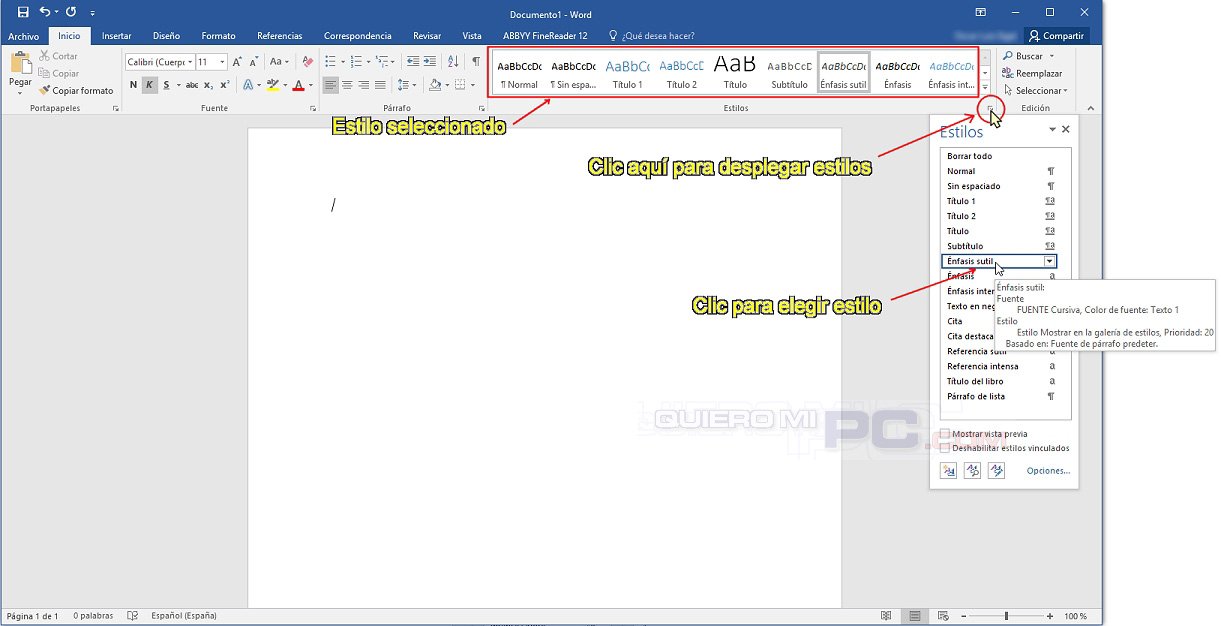The image size is (1221, 626).
Task: Open change case Aa dropdown
Action: click(279, 62)
